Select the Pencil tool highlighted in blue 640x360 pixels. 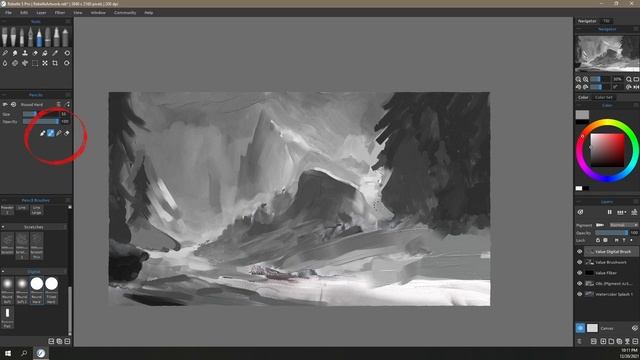point(39,37)
